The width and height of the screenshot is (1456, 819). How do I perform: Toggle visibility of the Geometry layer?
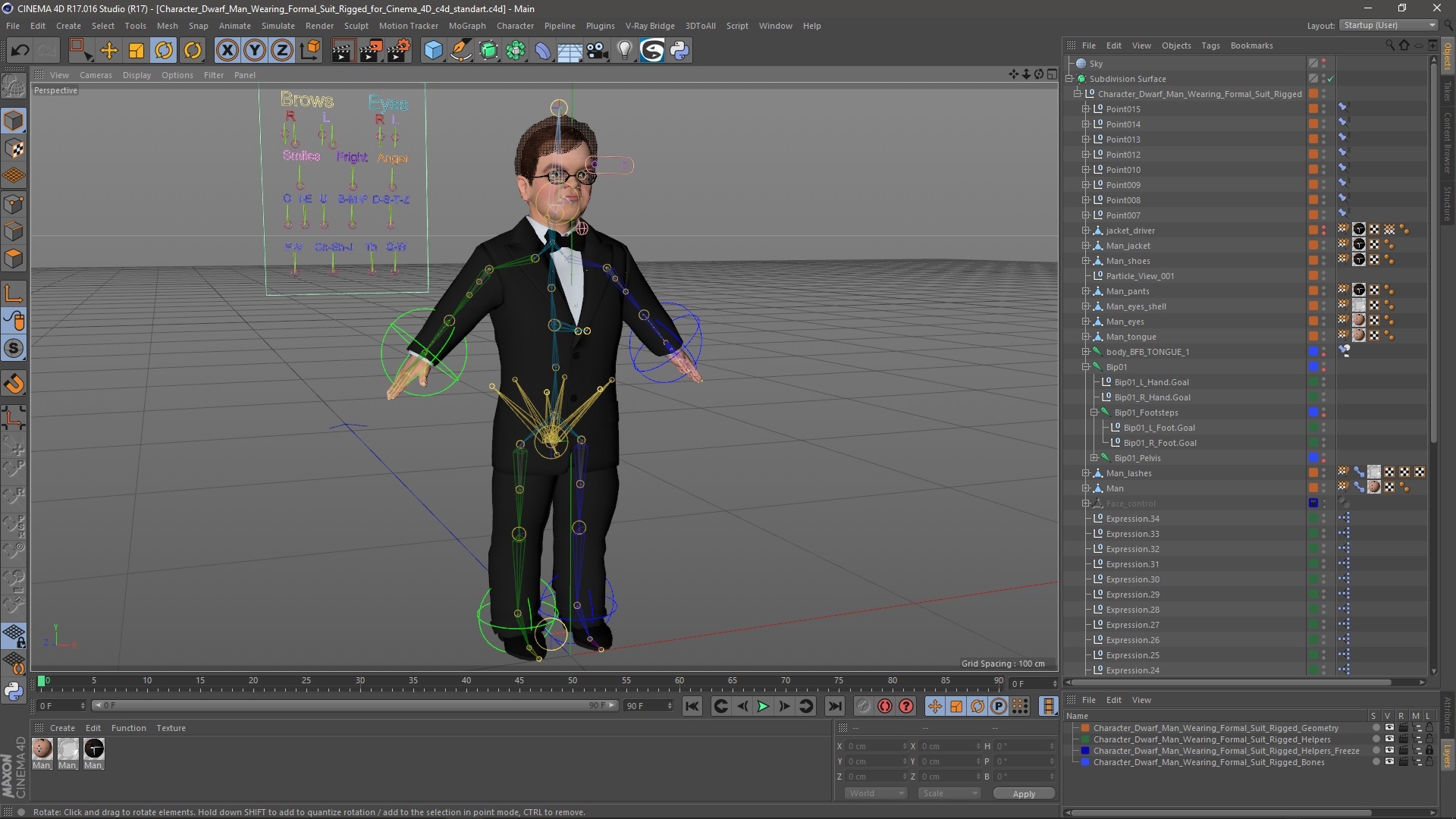[1389, 728]
